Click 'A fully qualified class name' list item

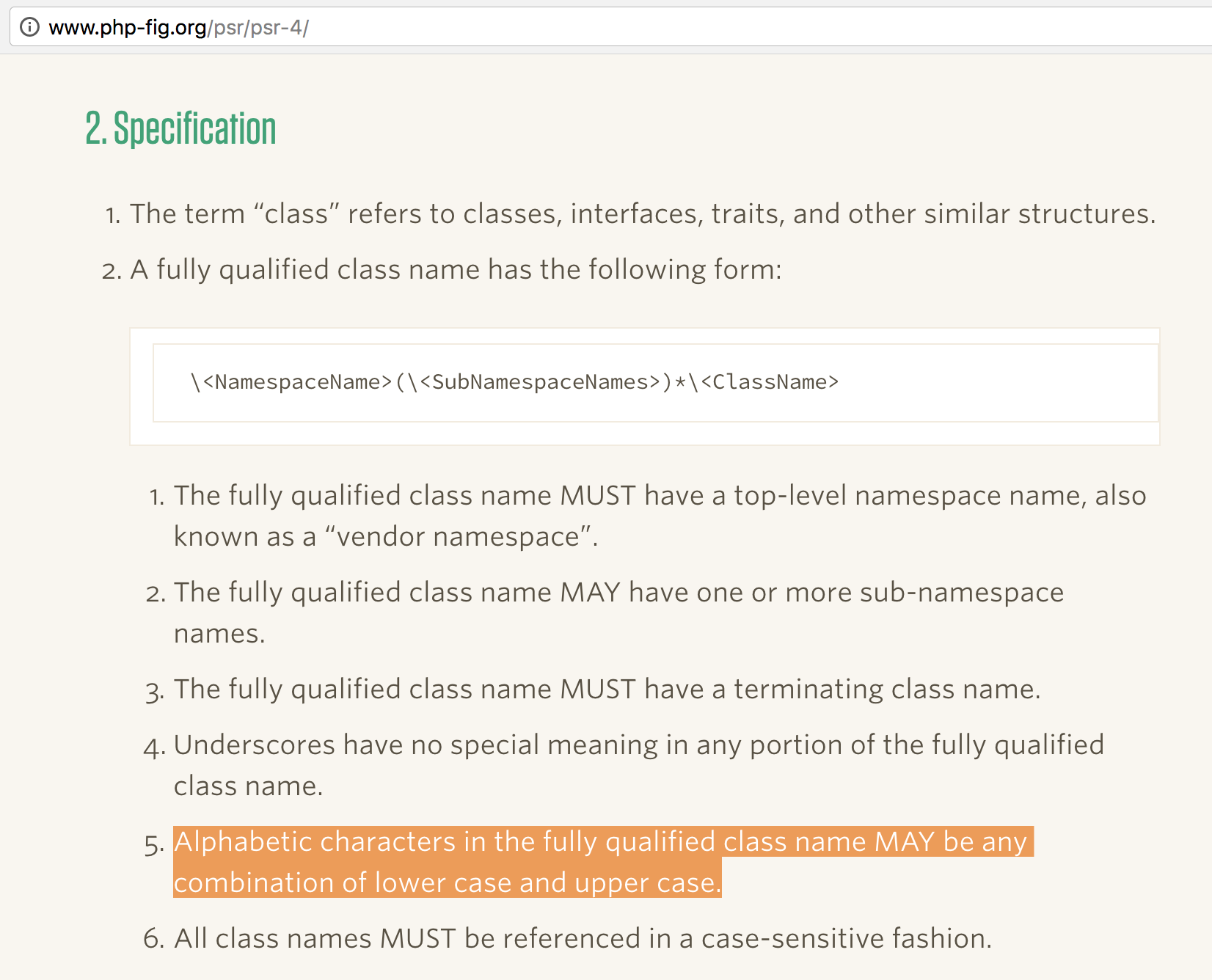[x=456, y=270]
